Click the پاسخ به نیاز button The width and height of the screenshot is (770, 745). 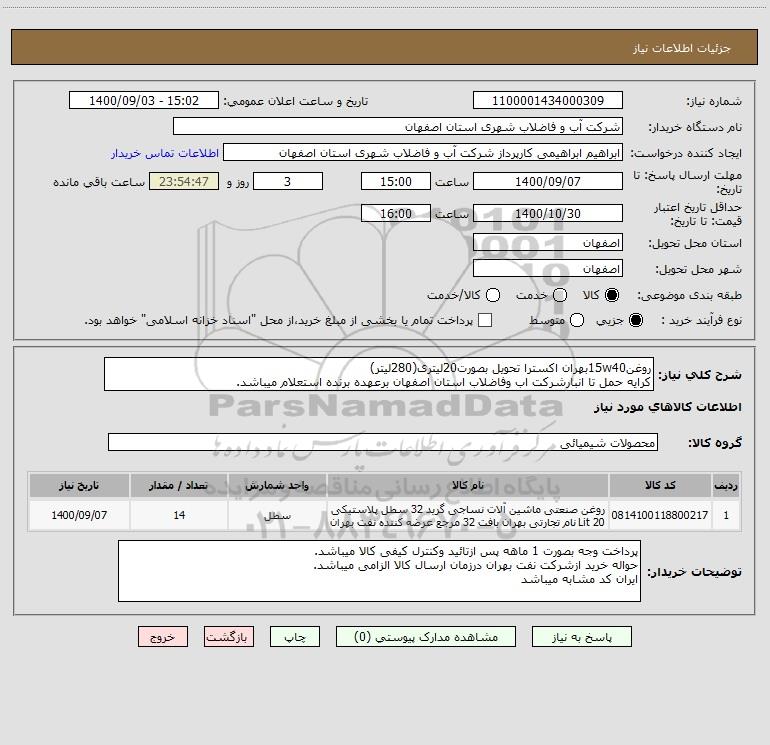tap(582, 637)
